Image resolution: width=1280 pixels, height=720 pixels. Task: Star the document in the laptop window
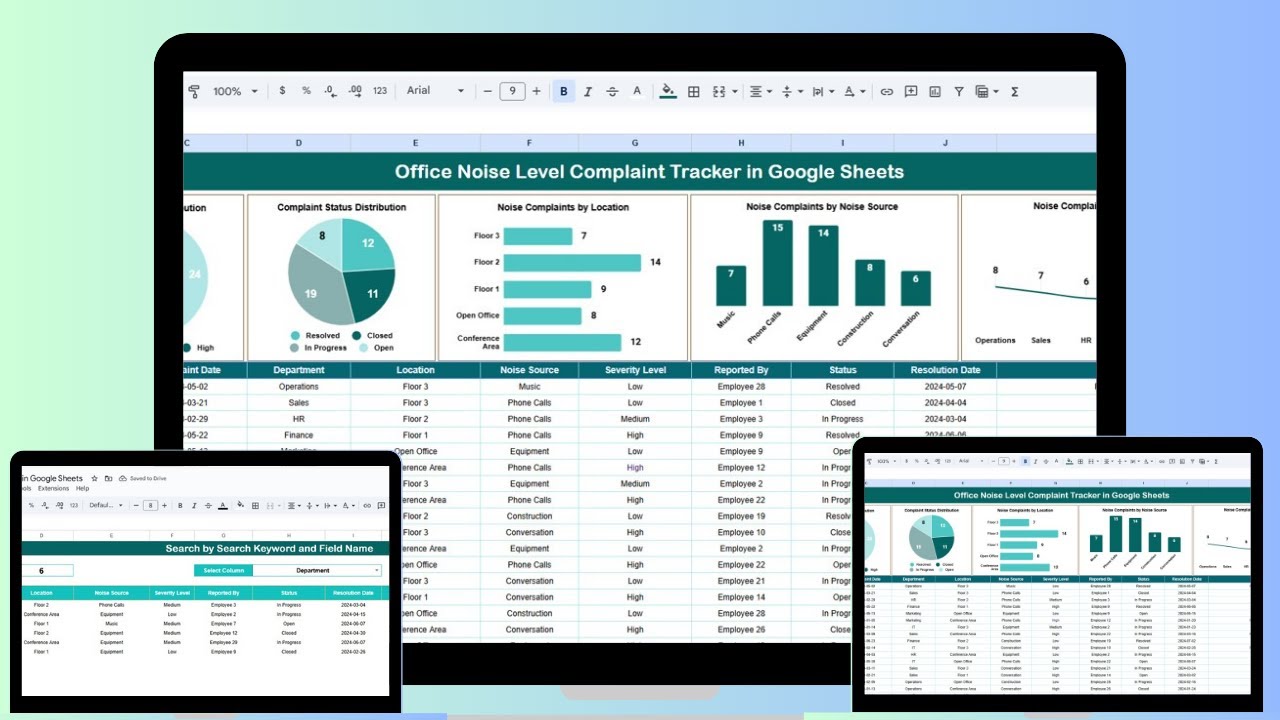pos(95,478)
